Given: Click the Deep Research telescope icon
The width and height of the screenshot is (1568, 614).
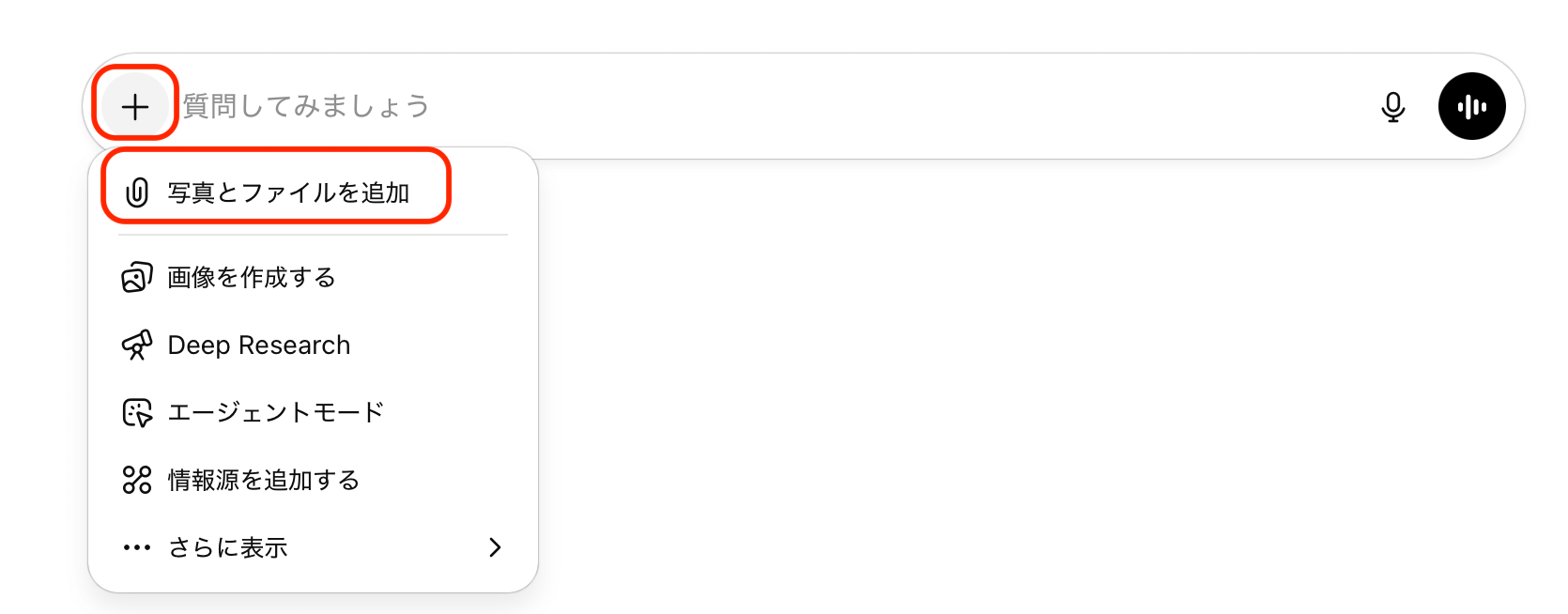Looking at the screenshot, I should tap(137, 345).
